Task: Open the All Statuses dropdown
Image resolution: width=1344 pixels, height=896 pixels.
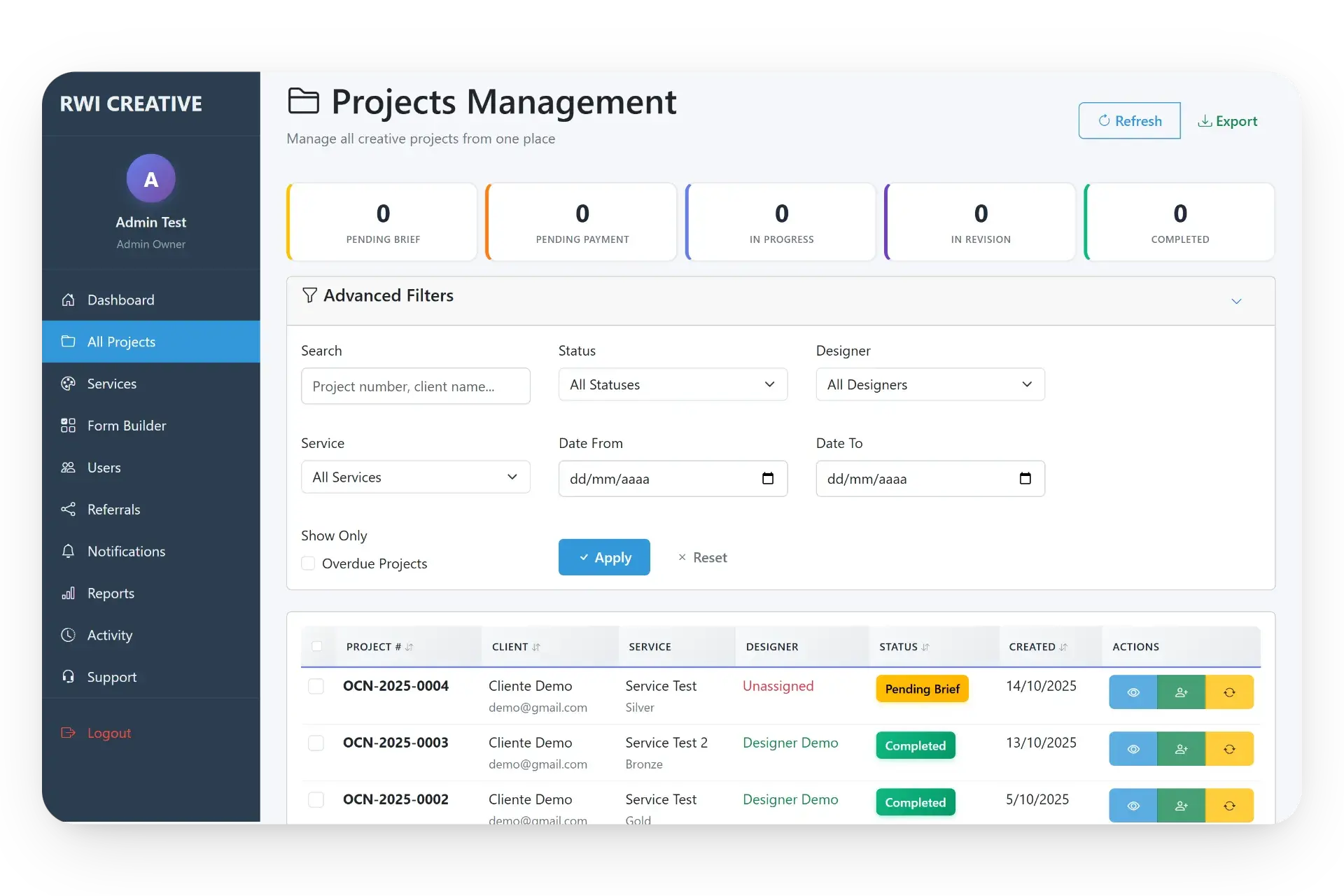Action: (673, 384)
